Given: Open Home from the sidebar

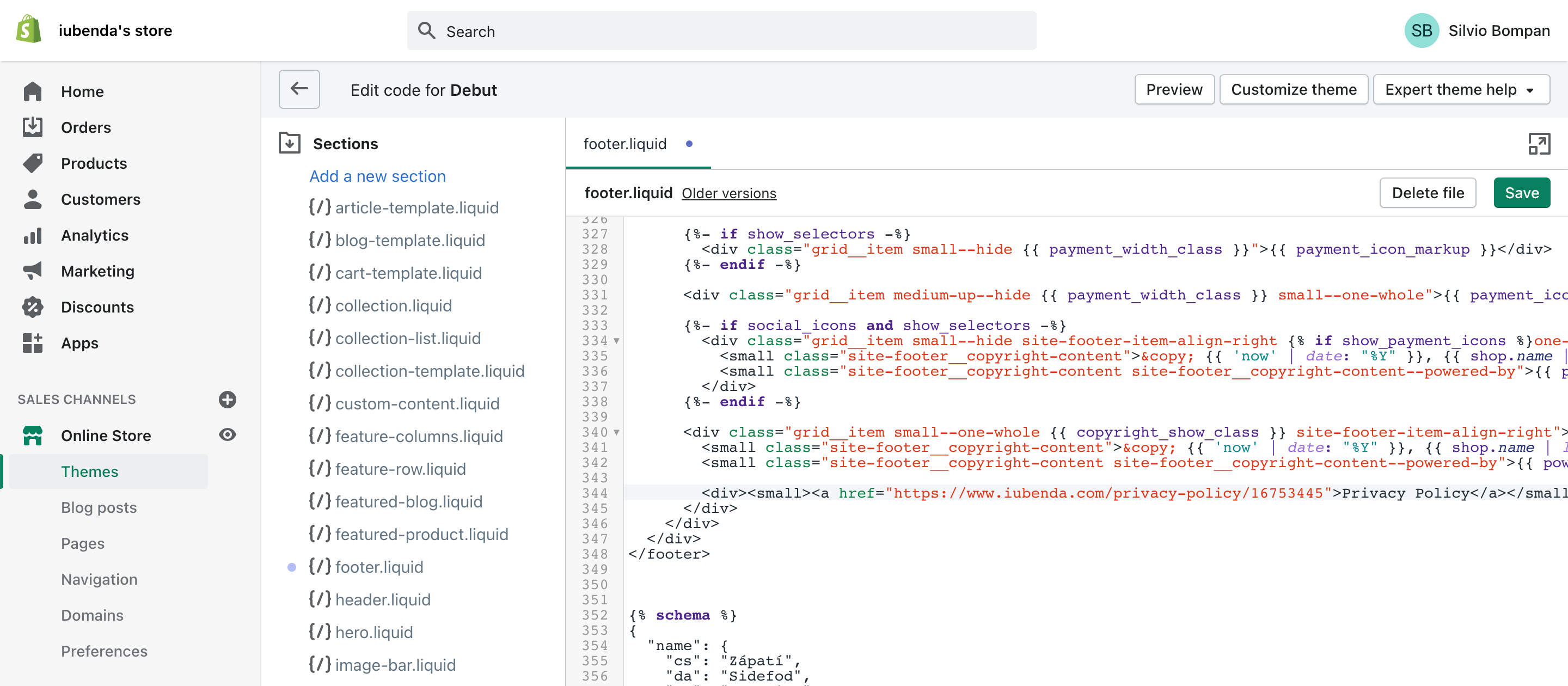Looking at the screenshot, I should pos(82,91).
